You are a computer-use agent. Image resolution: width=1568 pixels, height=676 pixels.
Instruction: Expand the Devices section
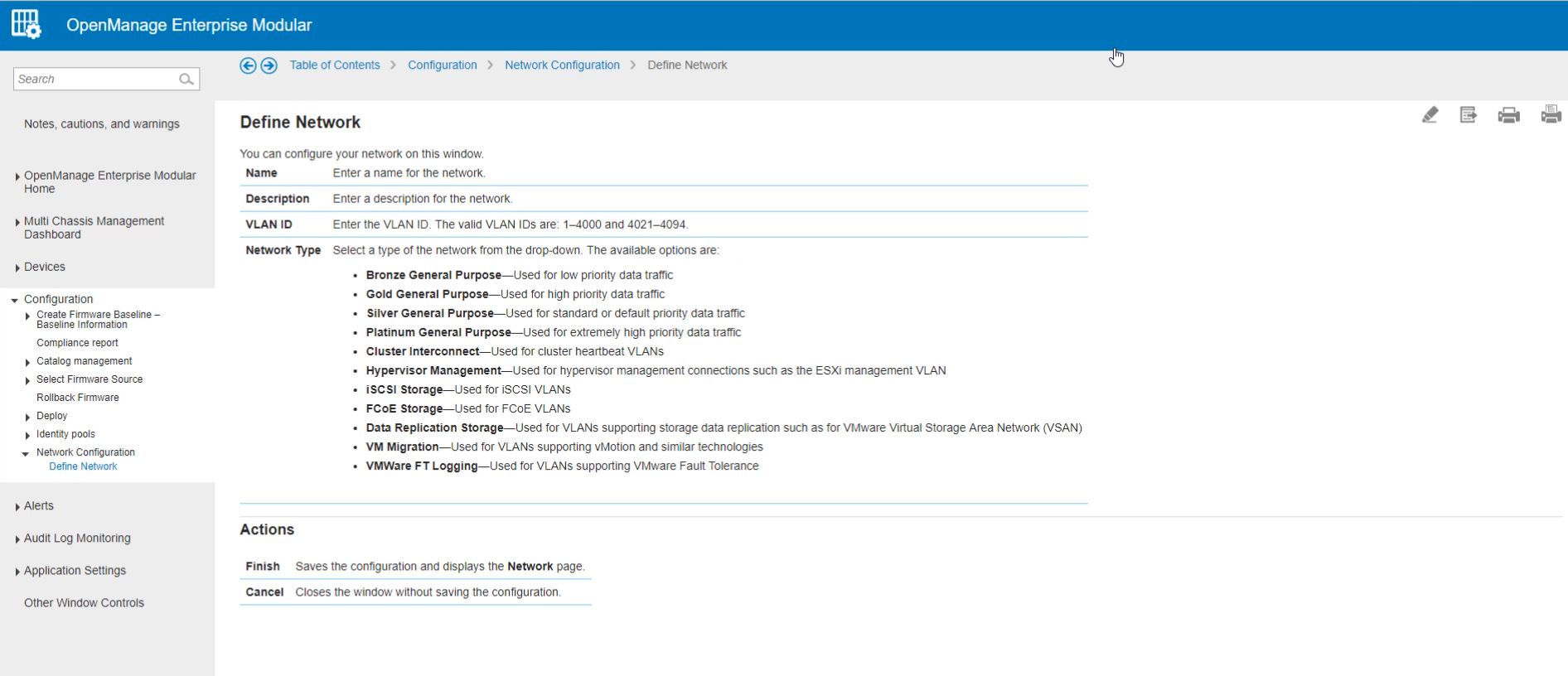click(x=17, y=268)
